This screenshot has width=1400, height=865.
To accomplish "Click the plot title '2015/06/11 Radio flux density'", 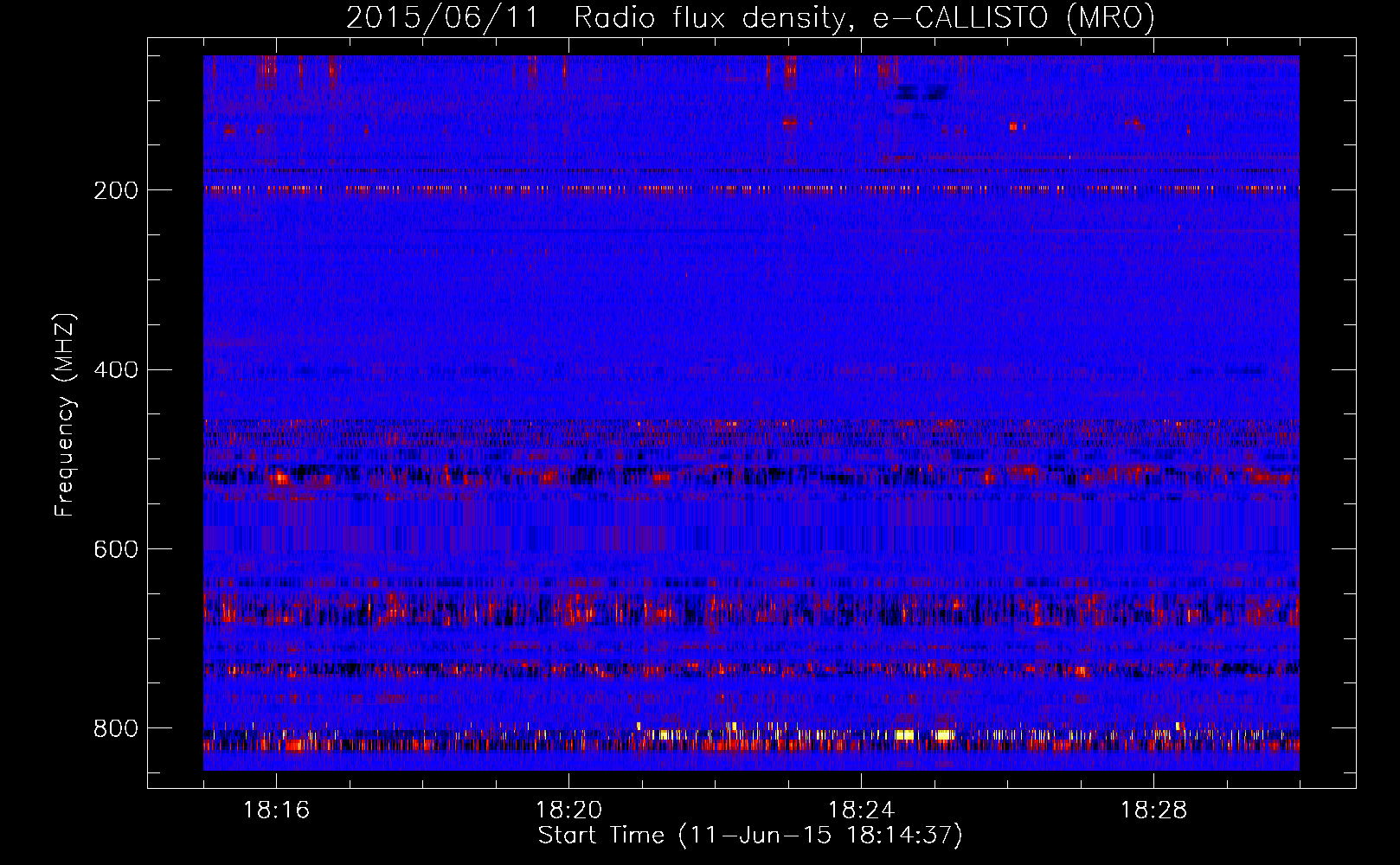I will pos(750,18).
